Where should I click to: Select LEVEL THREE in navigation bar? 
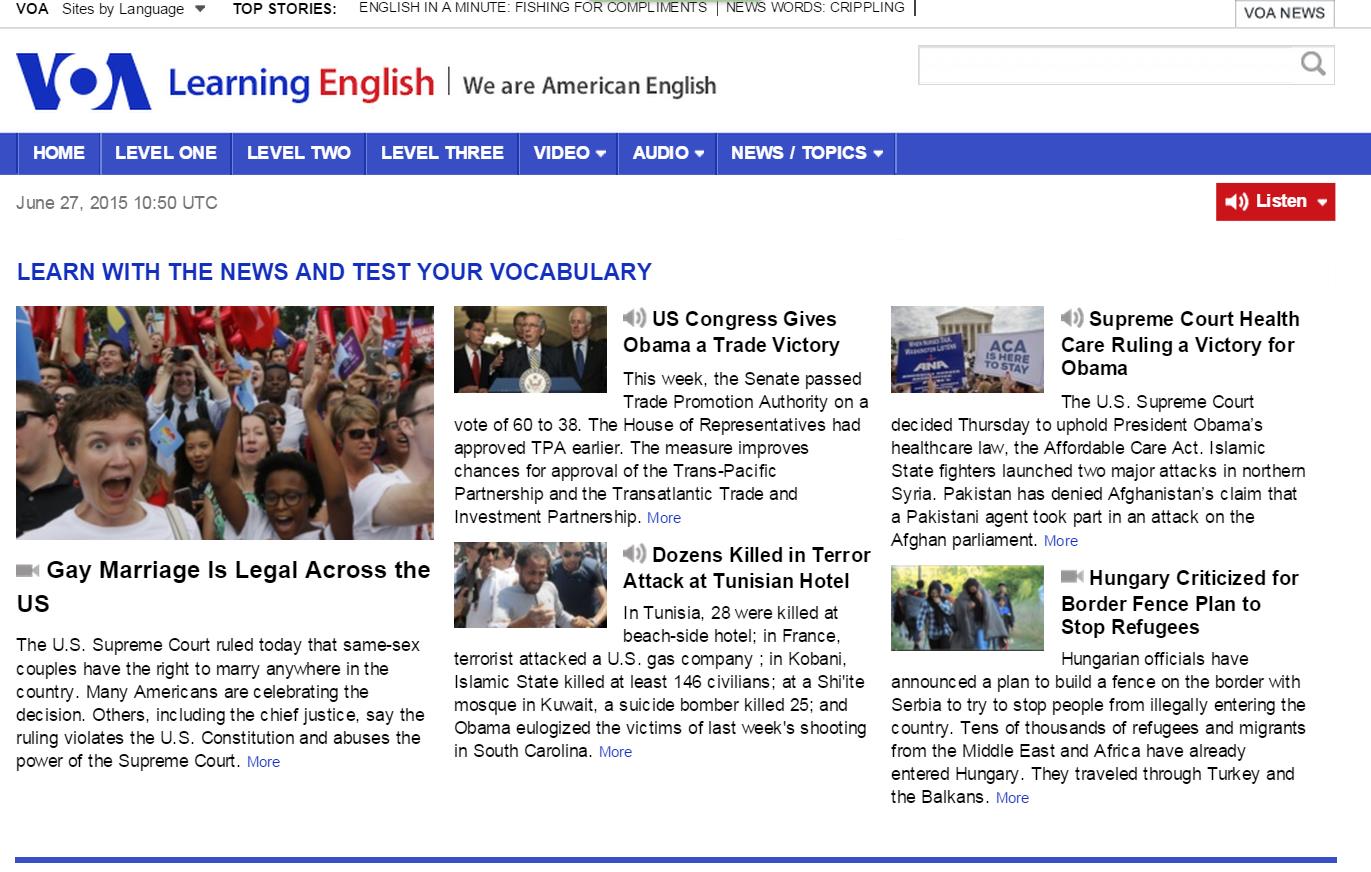[x=442, y=153]
